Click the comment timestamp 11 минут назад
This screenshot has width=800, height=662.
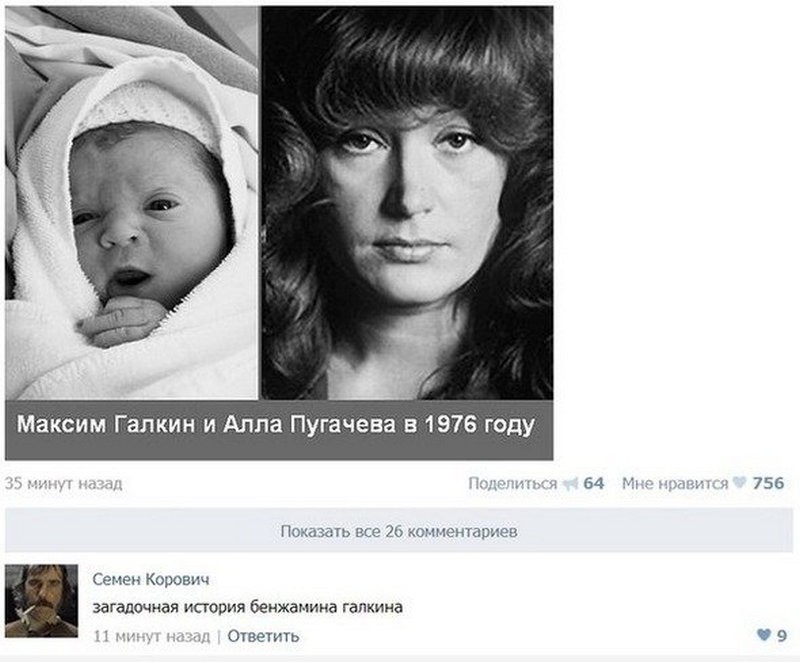click(x=152, y=636)
